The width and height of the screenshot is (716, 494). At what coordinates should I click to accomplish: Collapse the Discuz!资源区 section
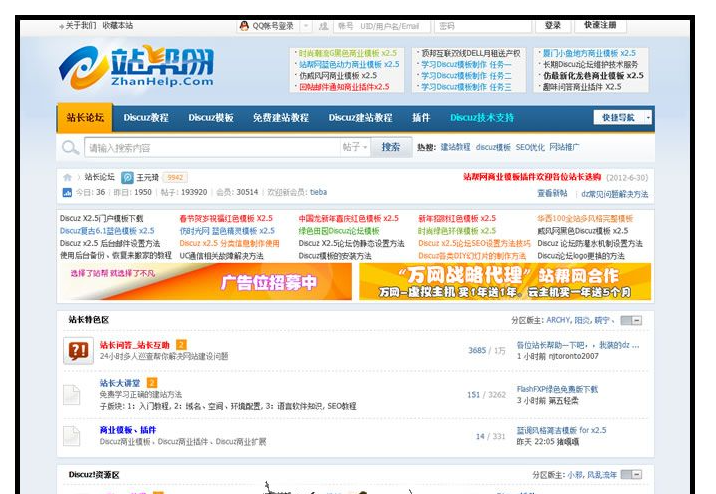tap(632, 475)
